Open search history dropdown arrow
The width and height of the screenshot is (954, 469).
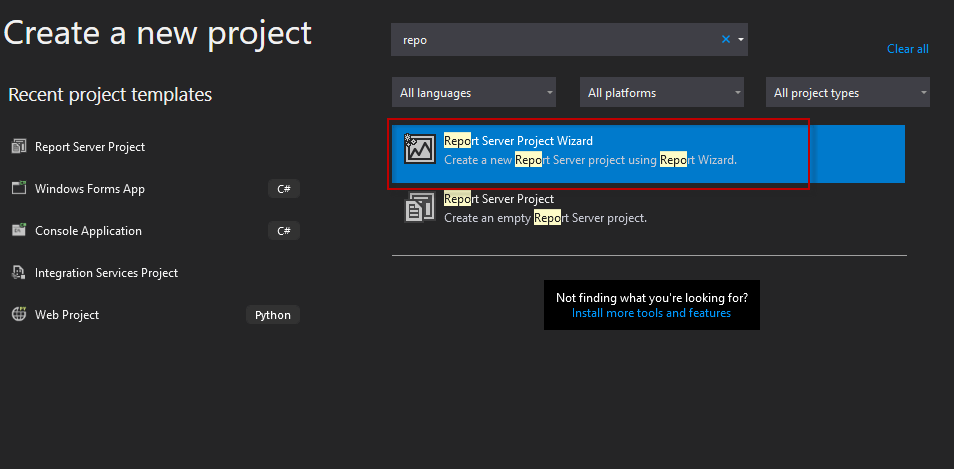coord(741,40)
